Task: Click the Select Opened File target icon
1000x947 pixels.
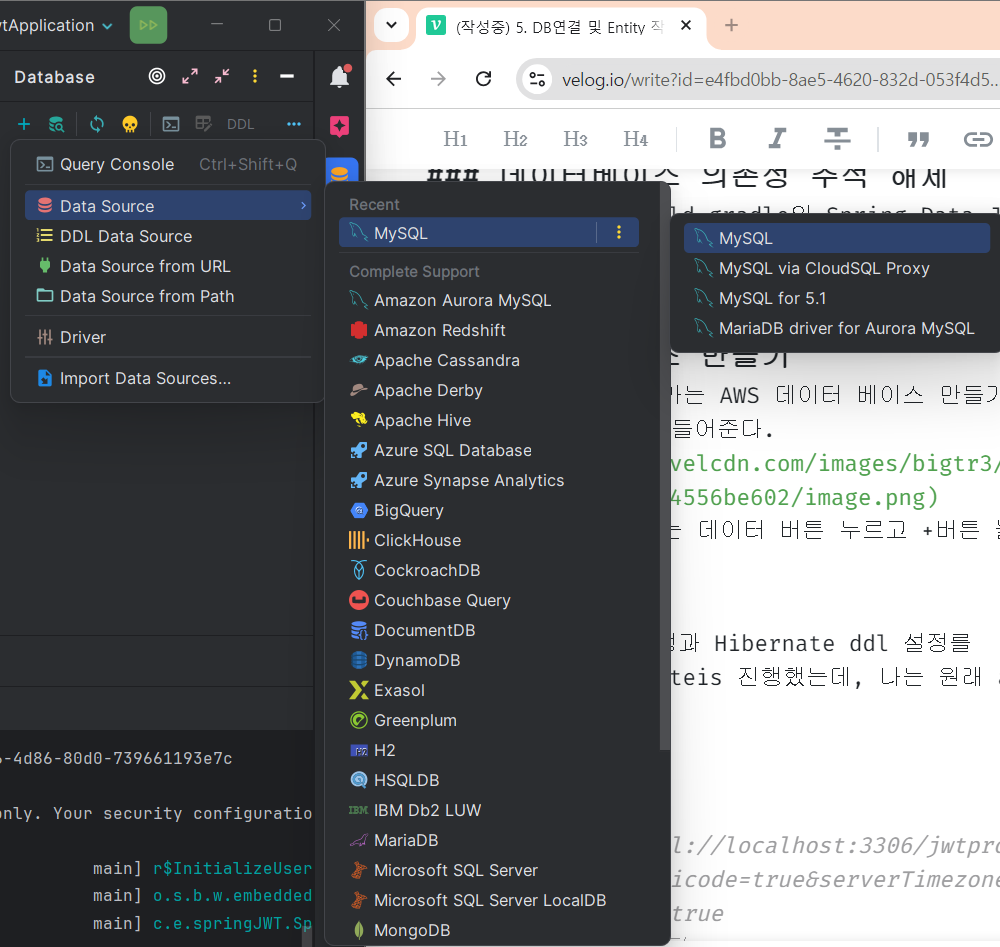Action: [157, 77]
